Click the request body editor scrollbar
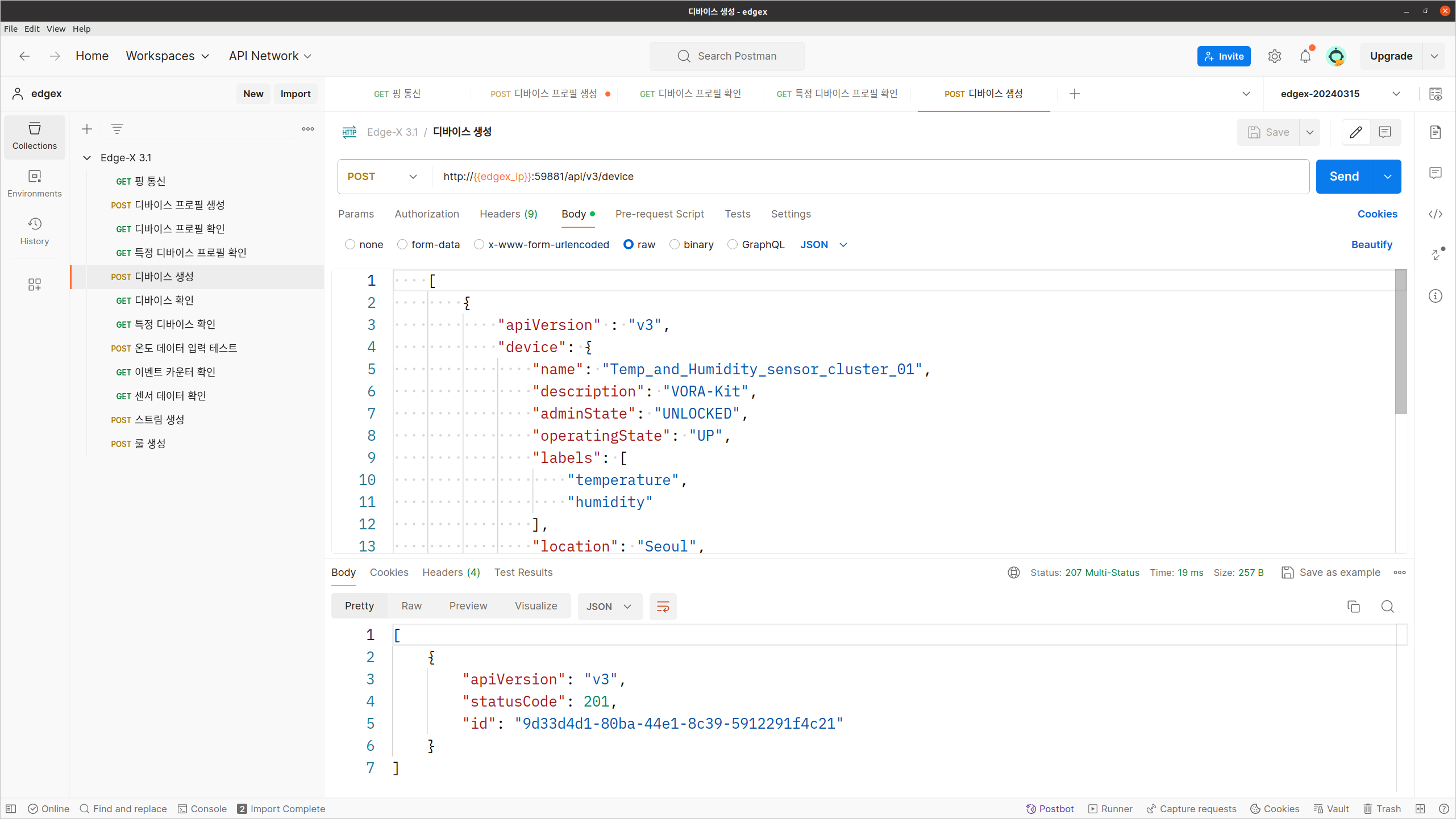This screenshot has height=819, width=1456. (1401, 342)
